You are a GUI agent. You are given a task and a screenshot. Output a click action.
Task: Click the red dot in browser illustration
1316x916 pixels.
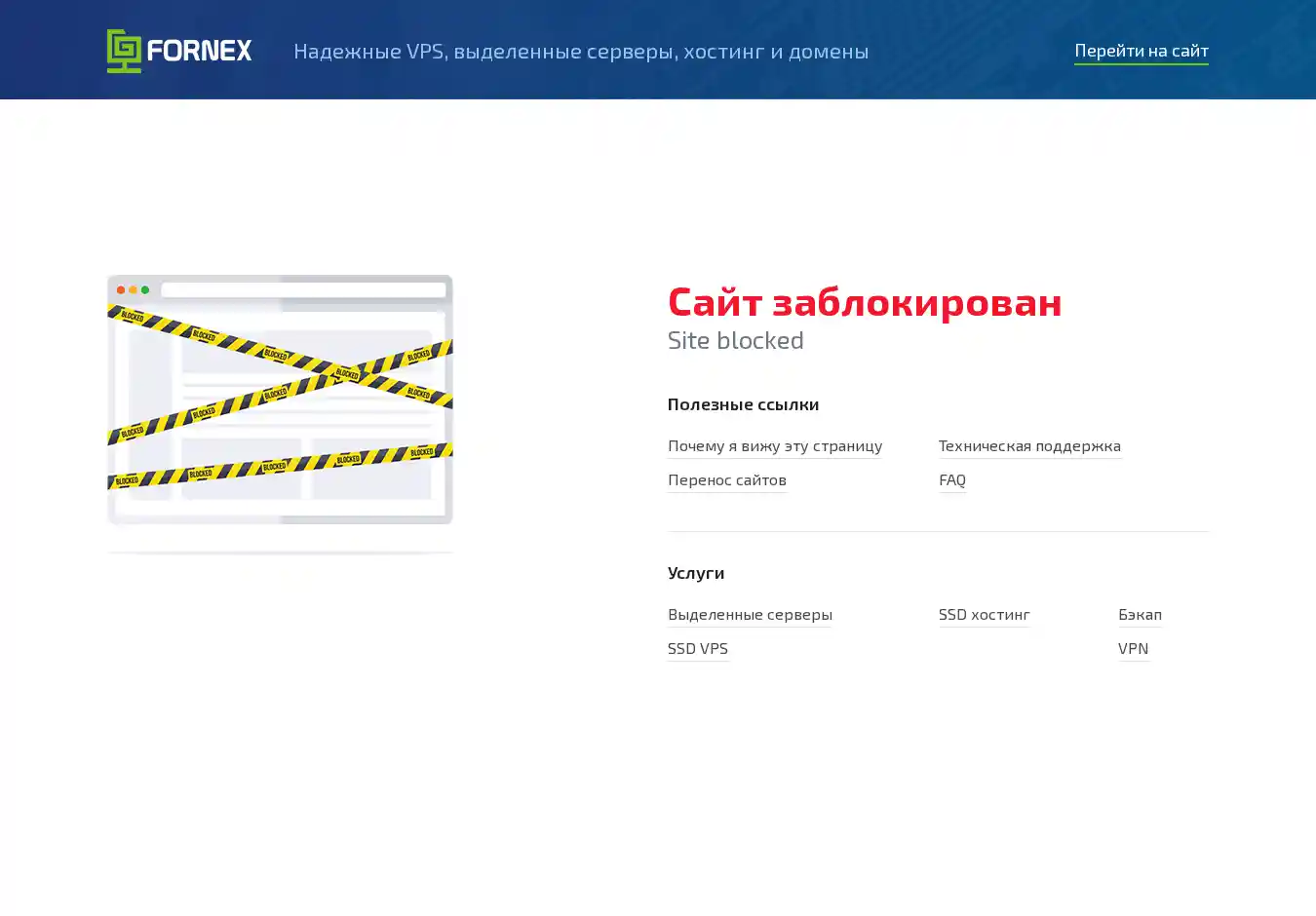(x=121, y=289)
